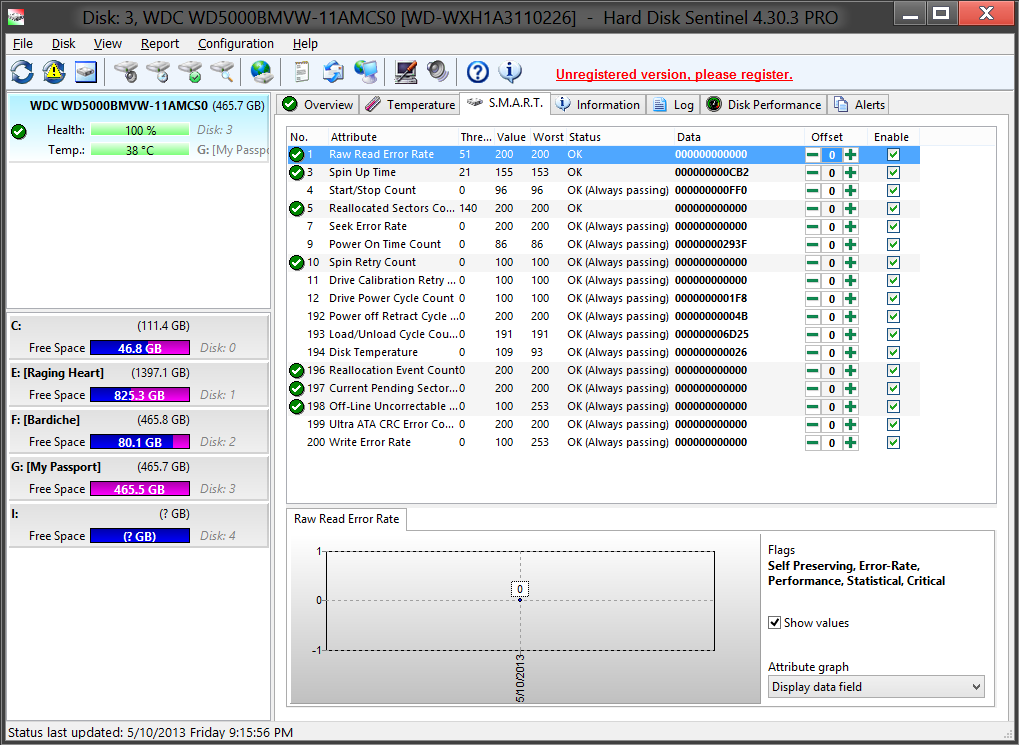Screen dimensions: 1019x745
Task: Toggle Enable checkbox for Power On Time Count
Action: pyautogui.click(x=894, y=245)
